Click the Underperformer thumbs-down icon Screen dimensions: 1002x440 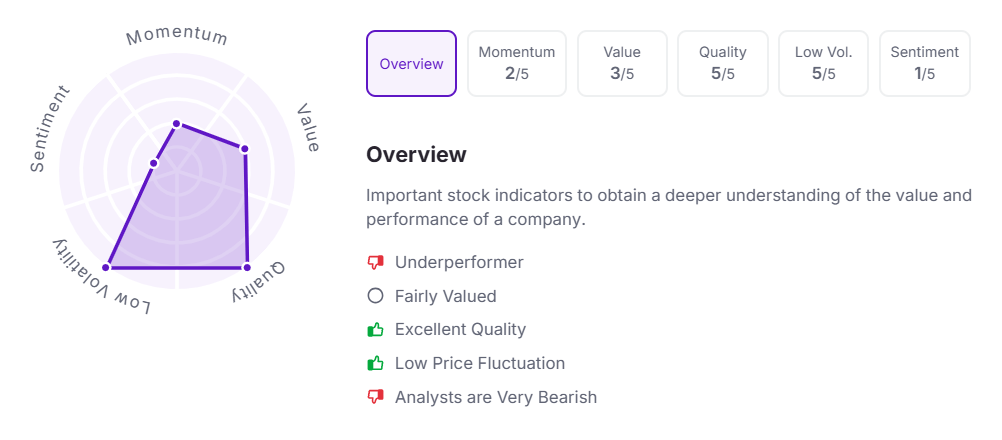tap(376, 263)
